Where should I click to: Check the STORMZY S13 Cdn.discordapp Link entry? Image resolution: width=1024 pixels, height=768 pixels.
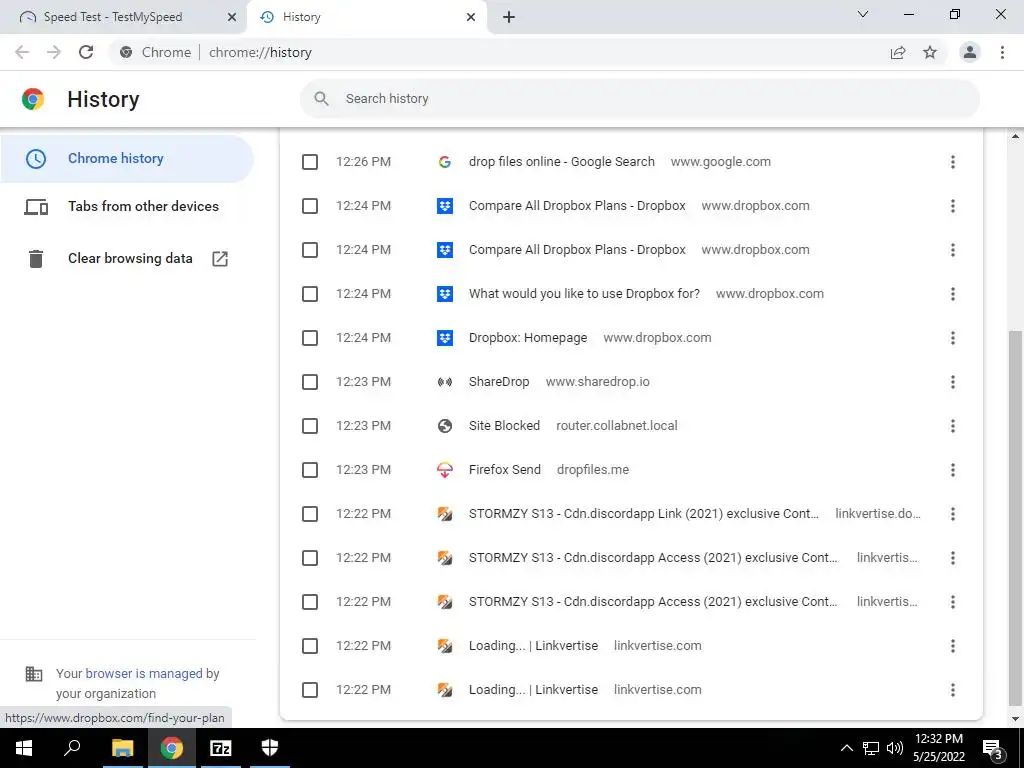pyautogui.click(x=310, y=514)
